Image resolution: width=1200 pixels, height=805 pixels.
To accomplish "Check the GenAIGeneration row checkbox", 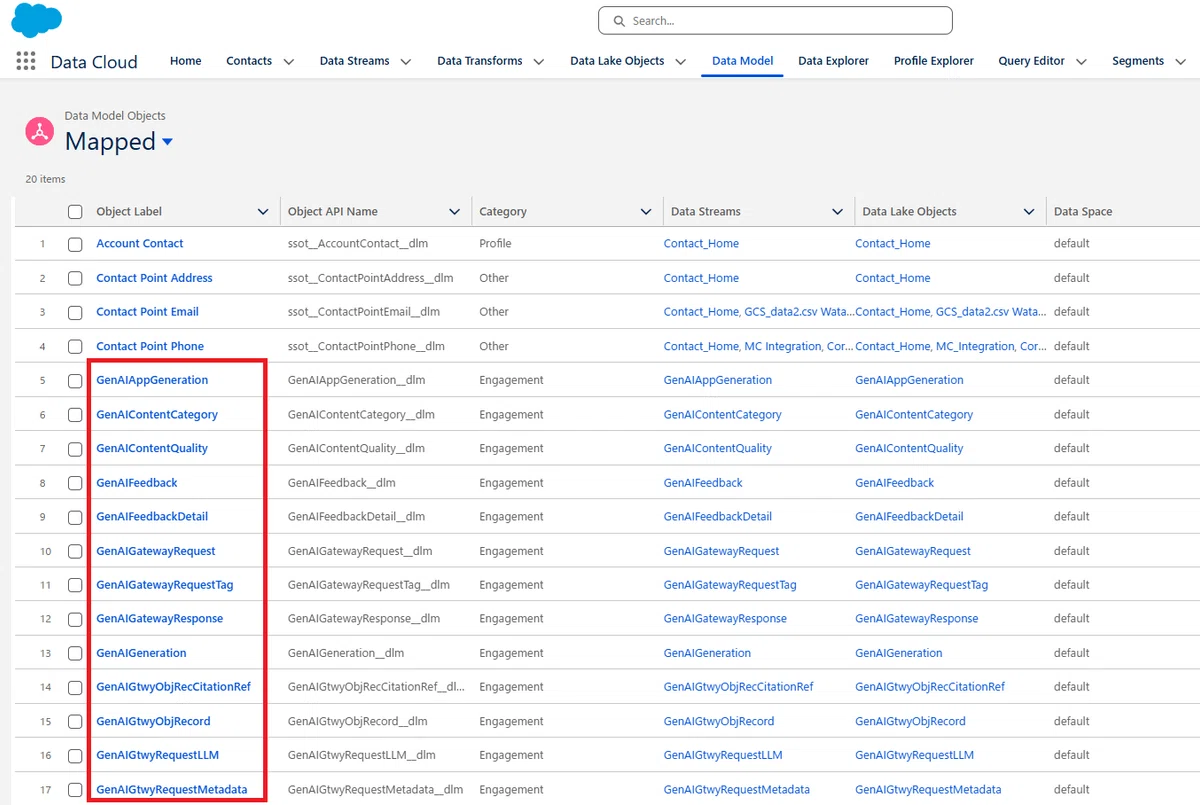I will [75, 653].
